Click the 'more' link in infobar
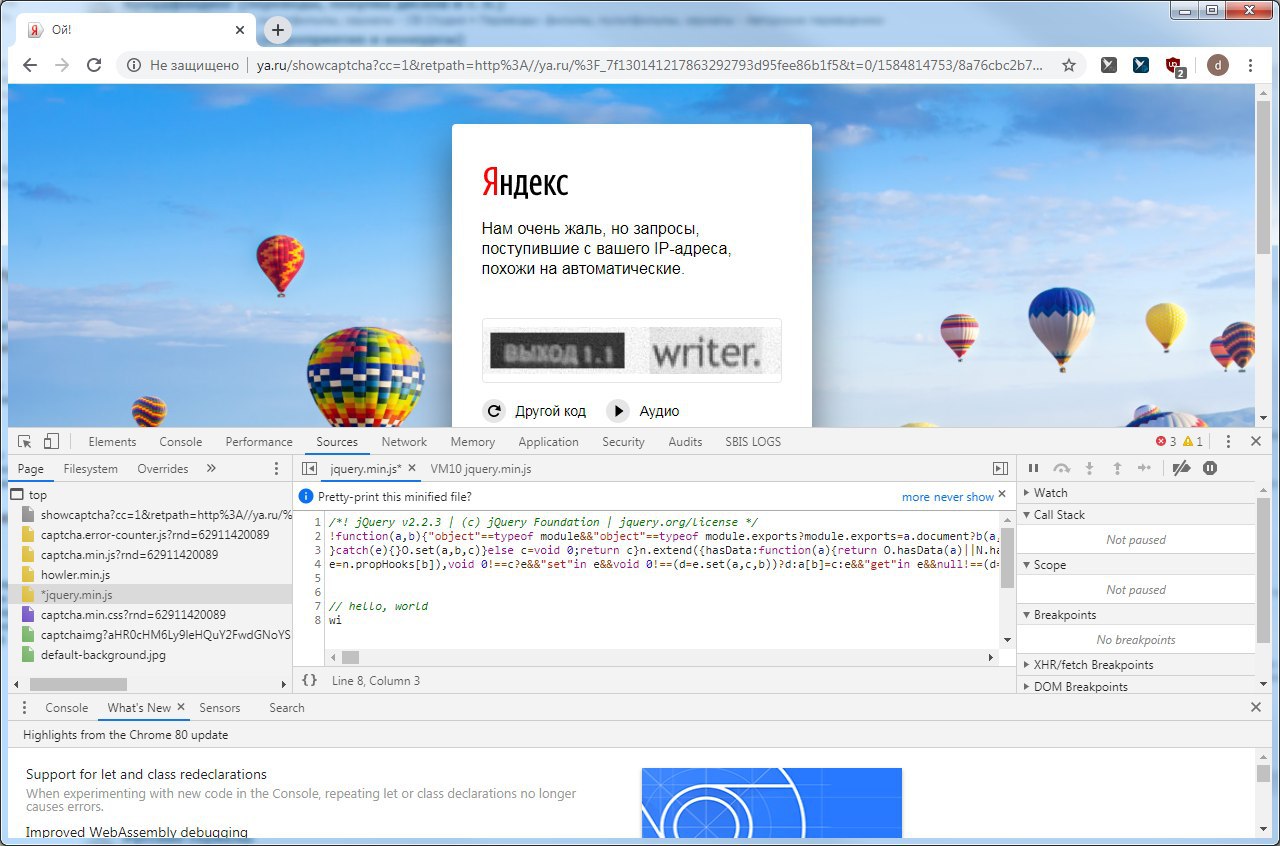This screenshot has height=846, width=1280. (916, 497)
